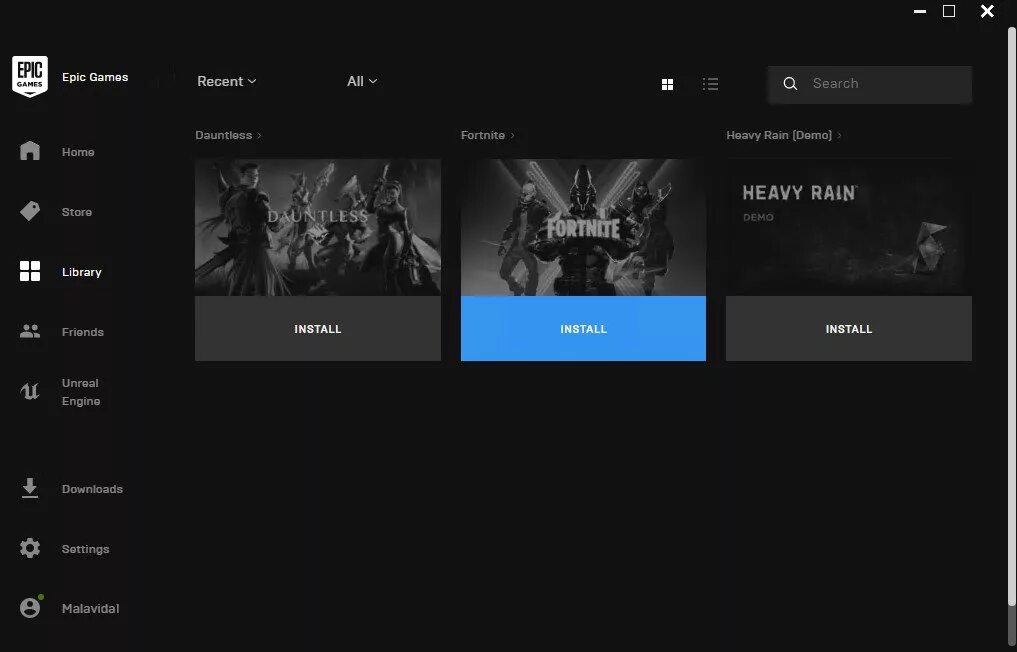Switch to grid view layout
Screen dimensions: 1017x652
[x=667, y=84]
